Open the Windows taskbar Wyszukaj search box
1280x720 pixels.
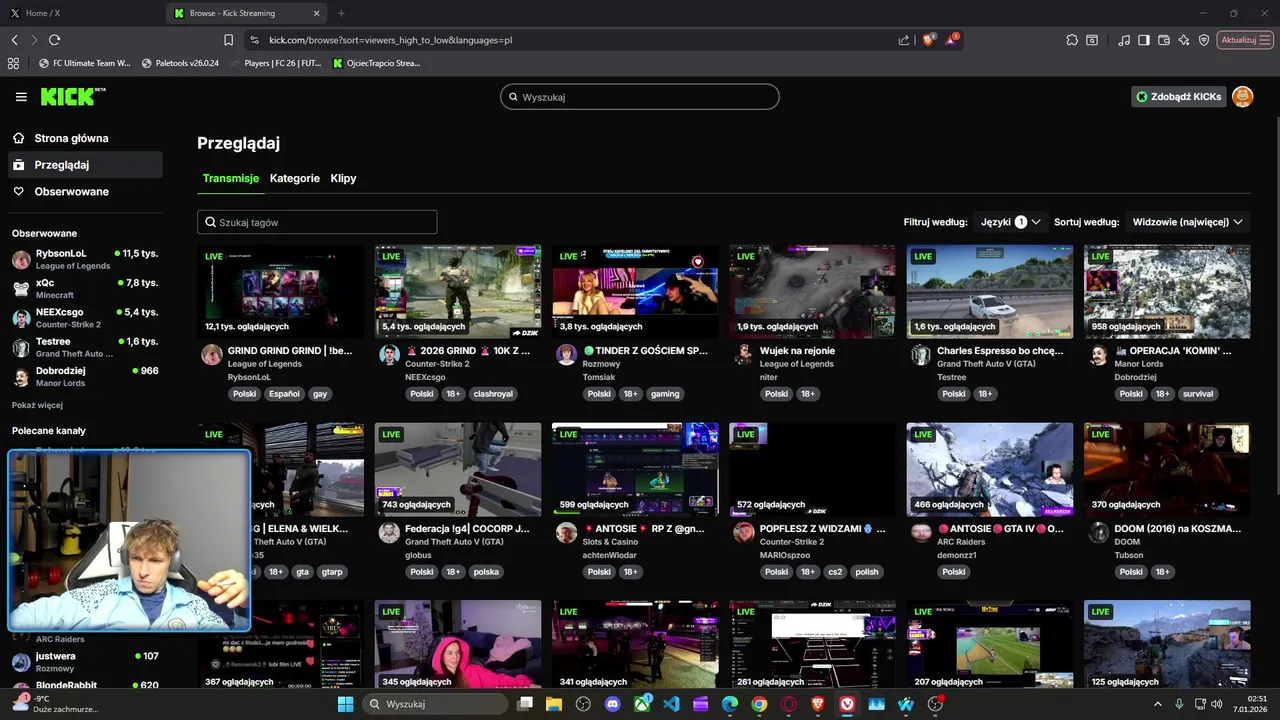coord(436,704)
